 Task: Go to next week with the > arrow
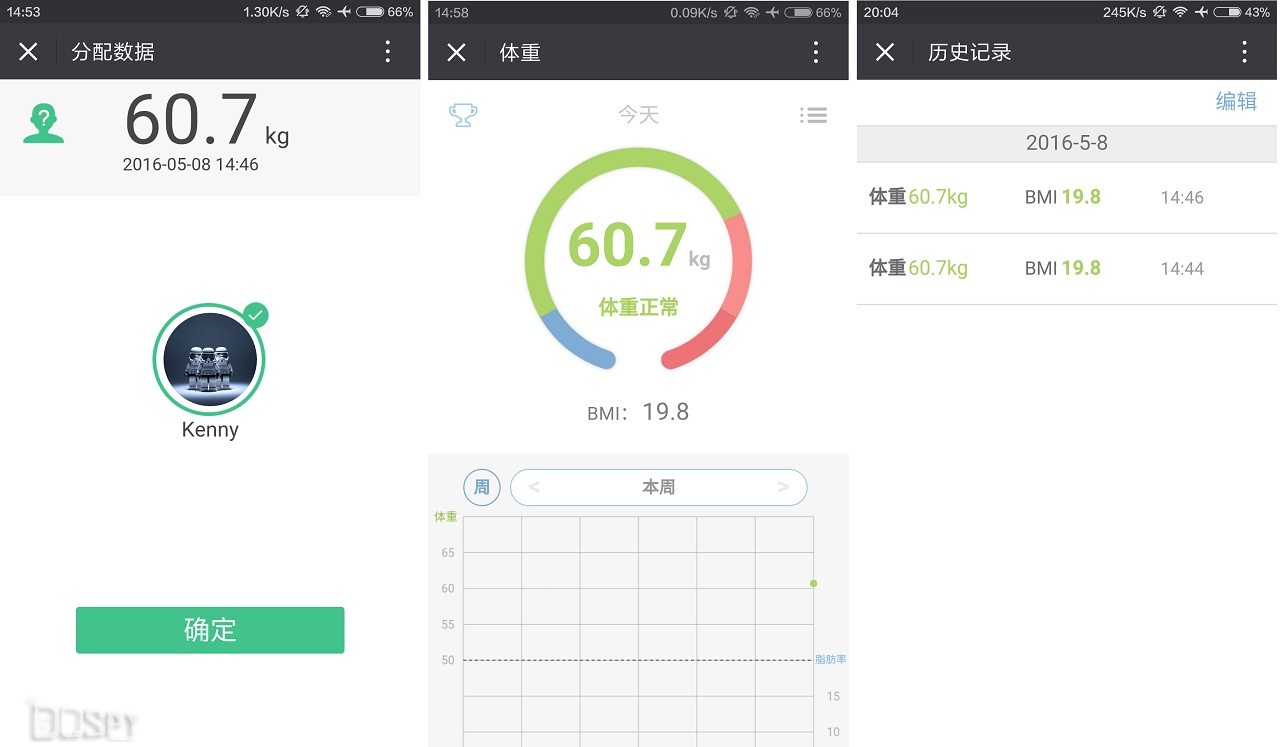pyautogui.click(x=785, y=487)
